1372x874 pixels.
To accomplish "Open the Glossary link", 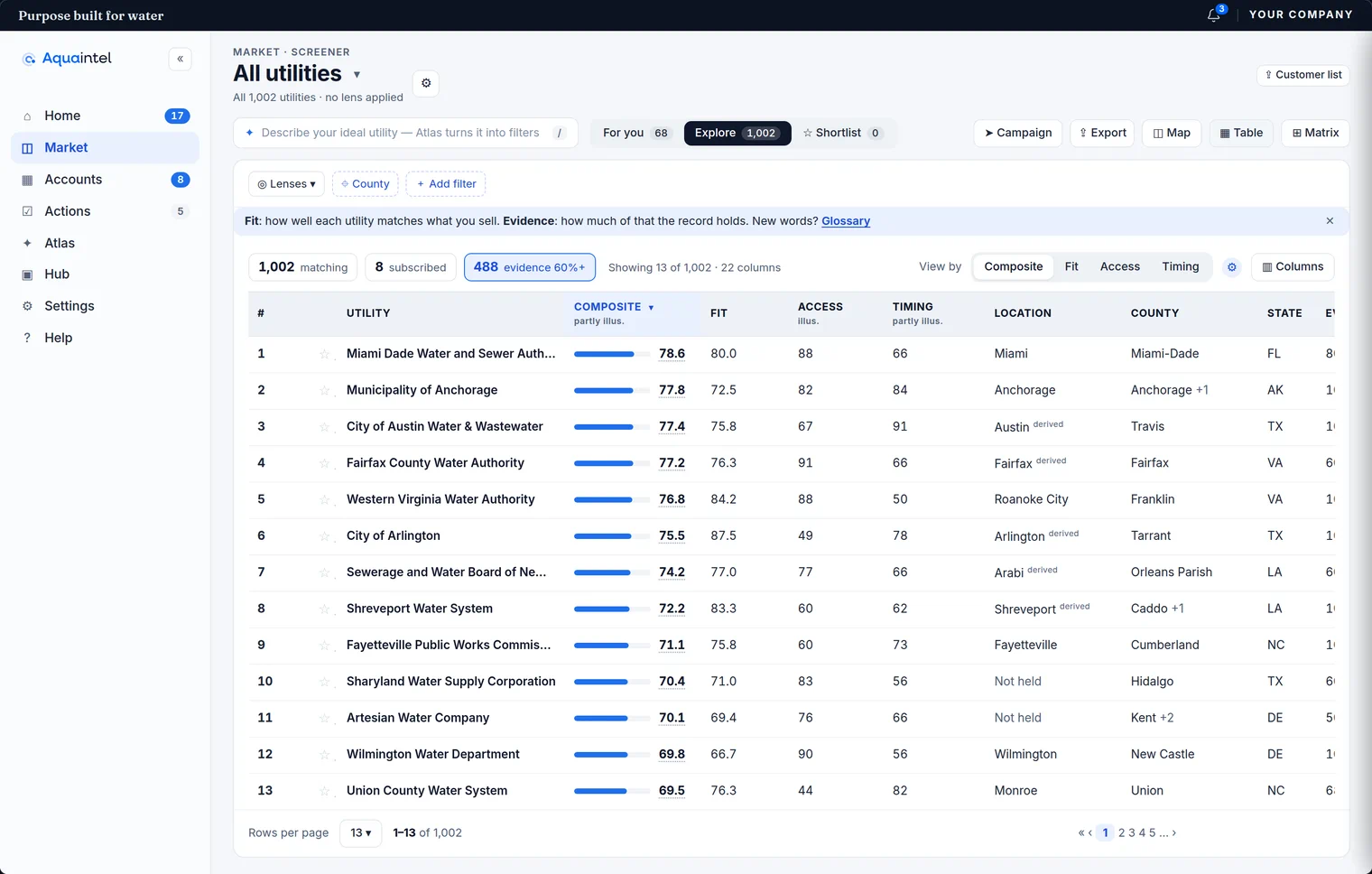I will point(846,221).
